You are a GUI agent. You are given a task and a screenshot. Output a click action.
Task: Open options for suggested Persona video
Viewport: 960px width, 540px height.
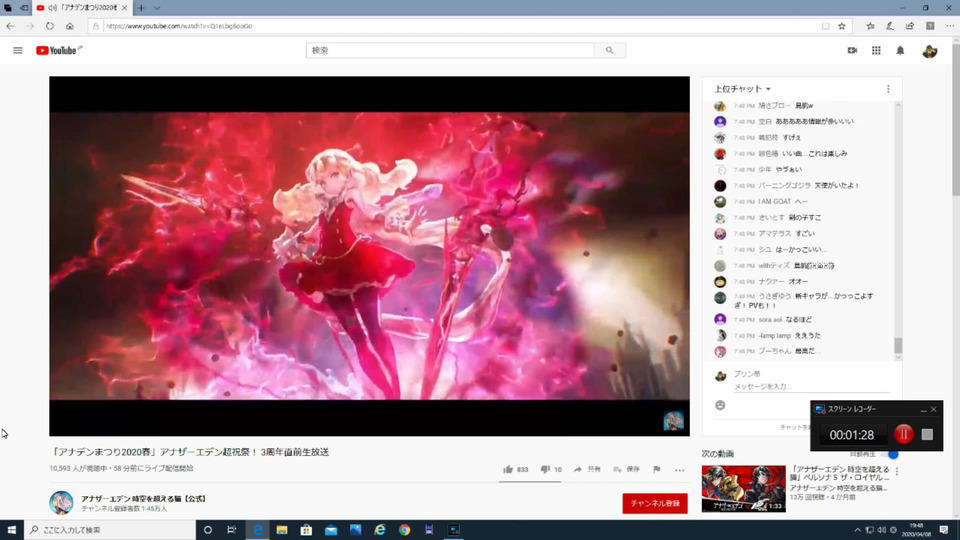[896, 471]
